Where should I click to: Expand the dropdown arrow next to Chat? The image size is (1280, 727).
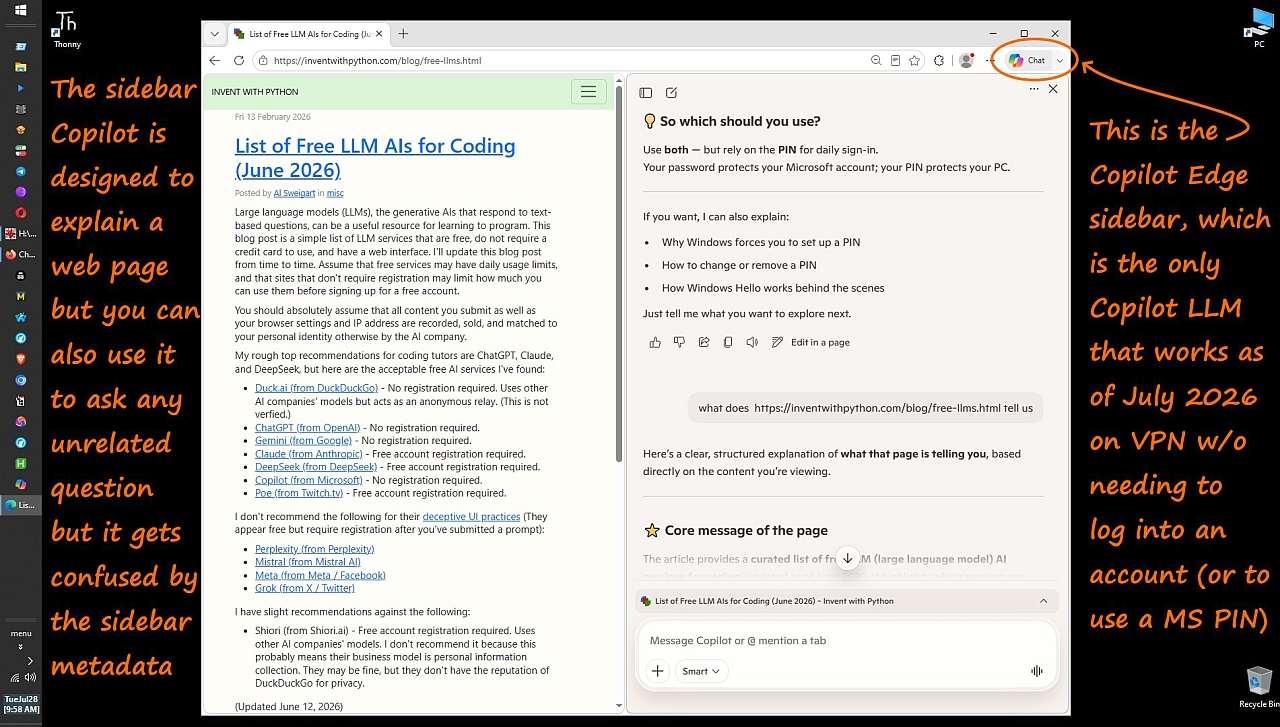[x=1060, y=60]
